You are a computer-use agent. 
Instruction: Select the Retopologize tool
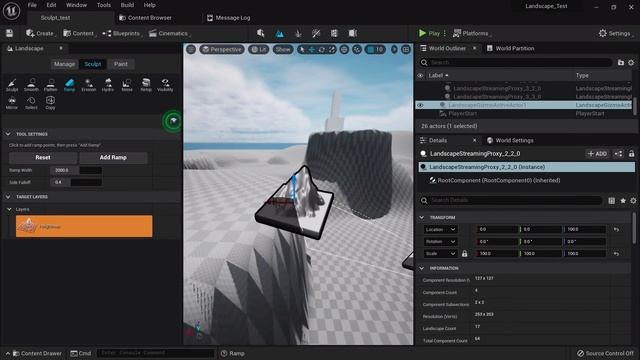[x=146, y=85]
